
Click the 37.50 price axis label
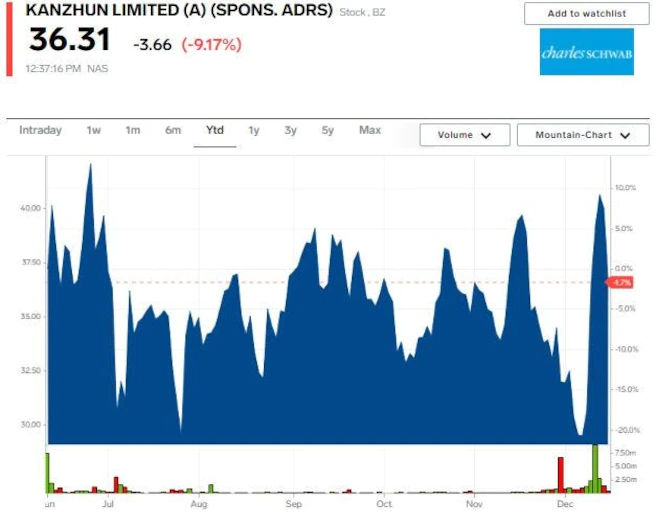point(31,262)
